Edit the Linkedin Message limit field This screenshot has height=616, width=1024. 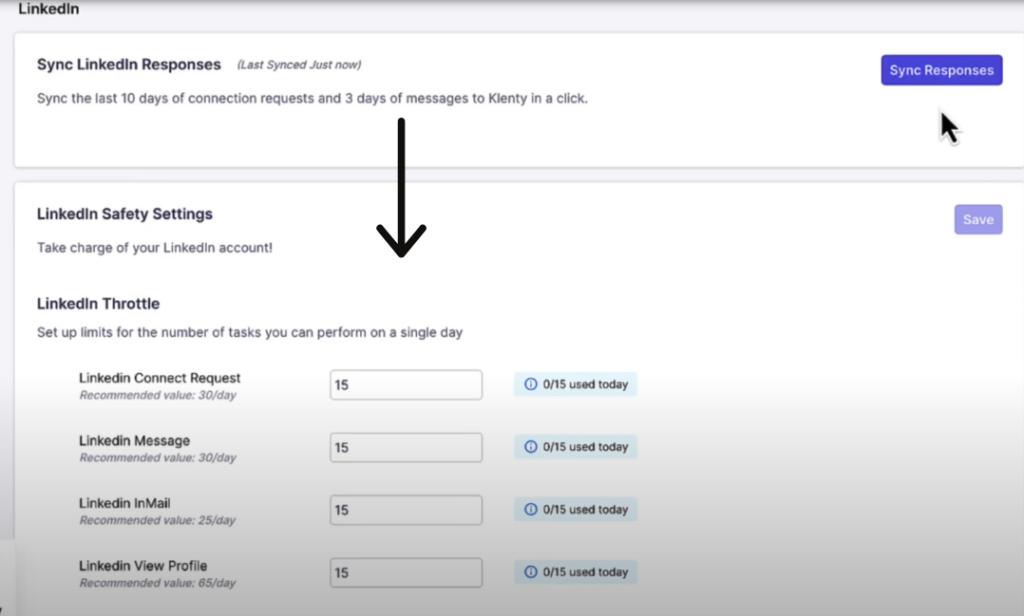pos(406,447)
